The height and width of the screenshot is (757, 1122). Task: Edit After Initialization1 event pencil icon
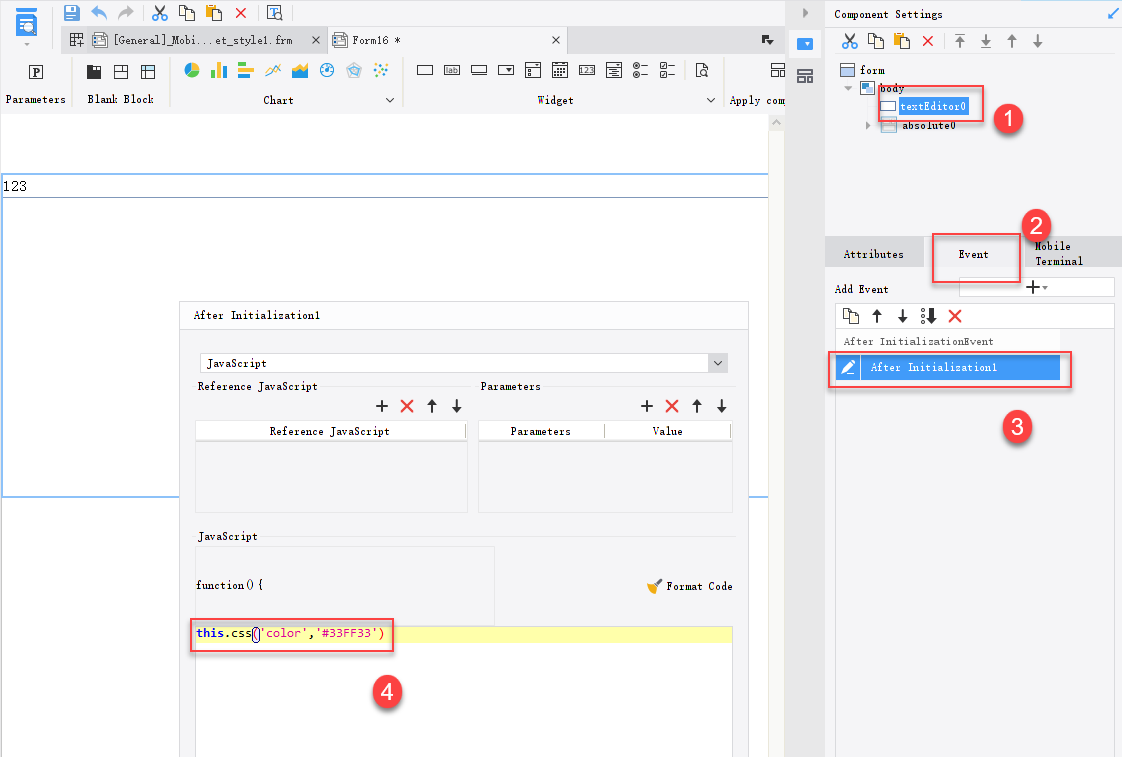(x=848, y=367)
